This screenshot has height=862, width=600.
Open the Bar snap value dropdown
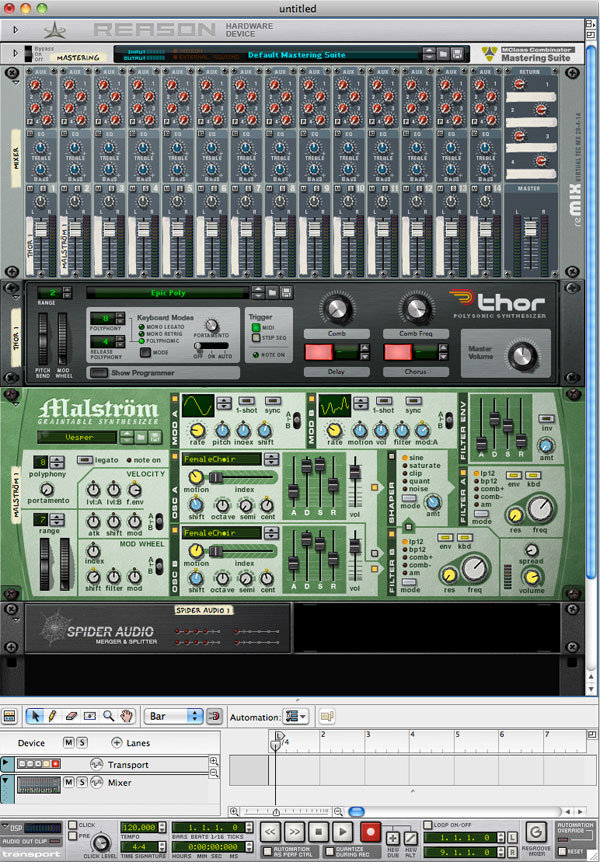[174, 716]
